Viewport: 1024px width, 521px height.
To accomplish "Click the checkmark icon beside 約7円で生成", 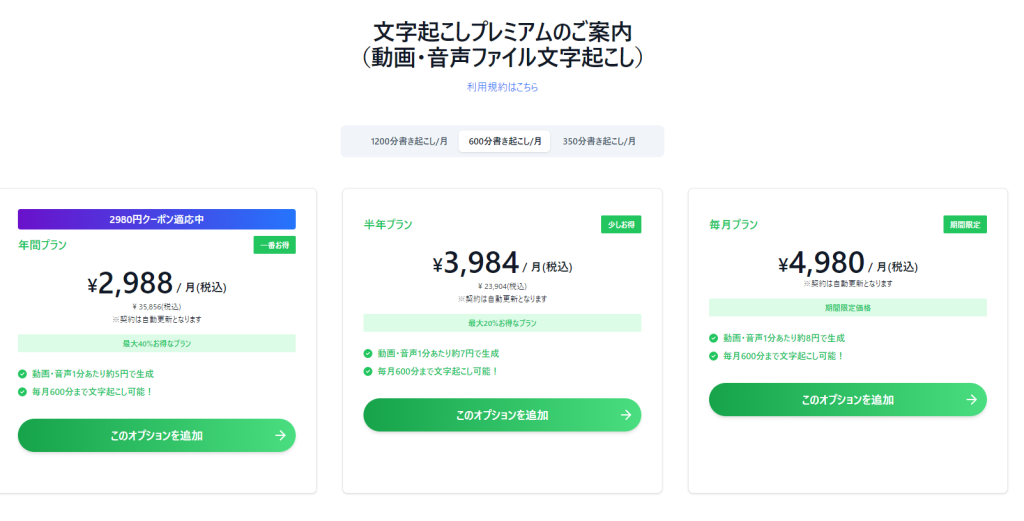I will (x=369, y=353).
